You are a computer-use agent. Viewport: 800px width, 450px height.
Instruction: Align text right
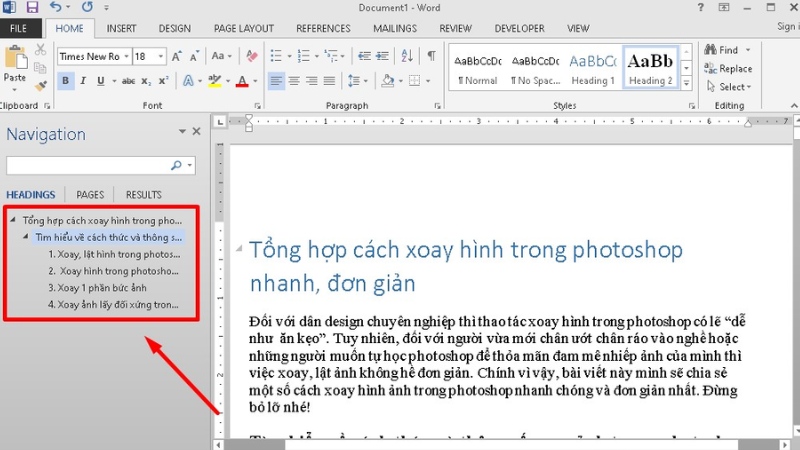point(312,81)
